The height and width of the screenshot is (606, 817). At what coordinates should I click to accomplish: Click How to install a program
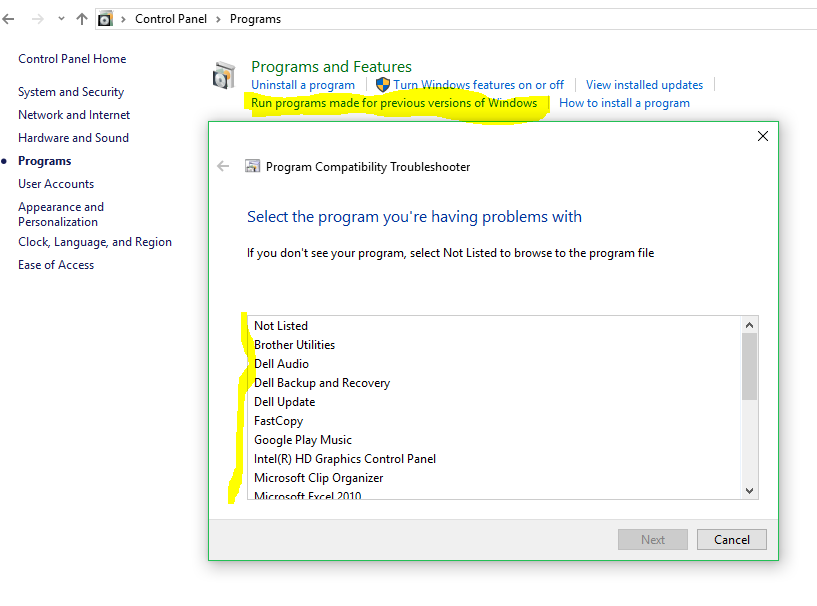tap(624, 103)
